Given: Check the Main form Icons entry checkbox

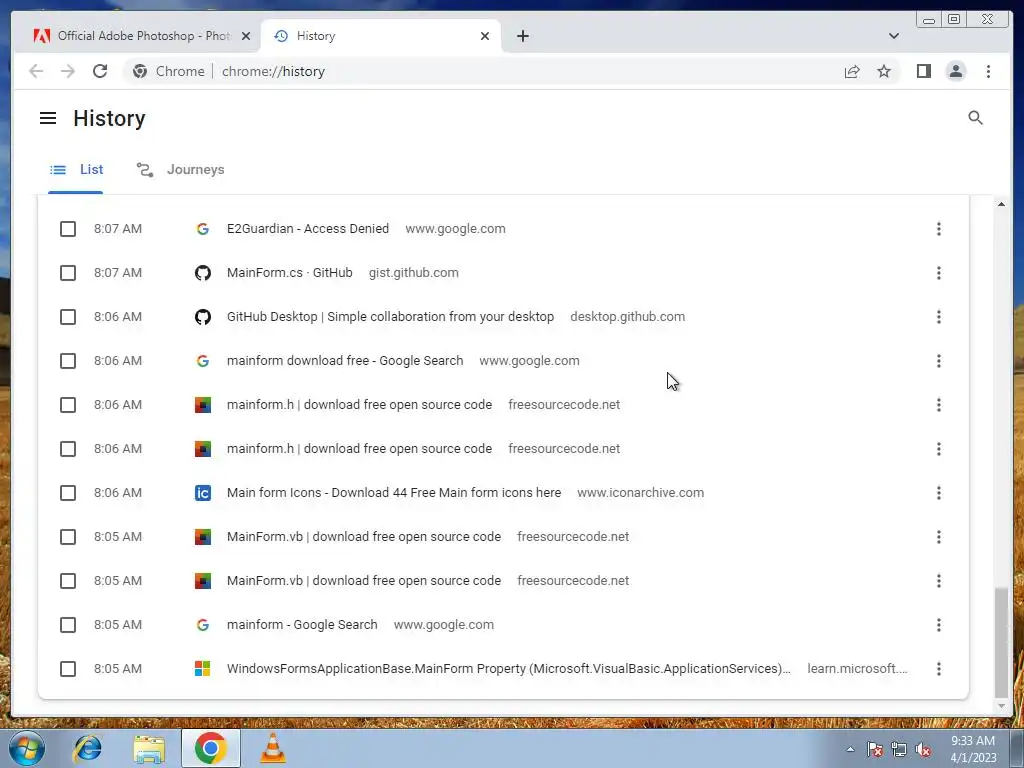Looking at the screenshot, I should point(68,493).
